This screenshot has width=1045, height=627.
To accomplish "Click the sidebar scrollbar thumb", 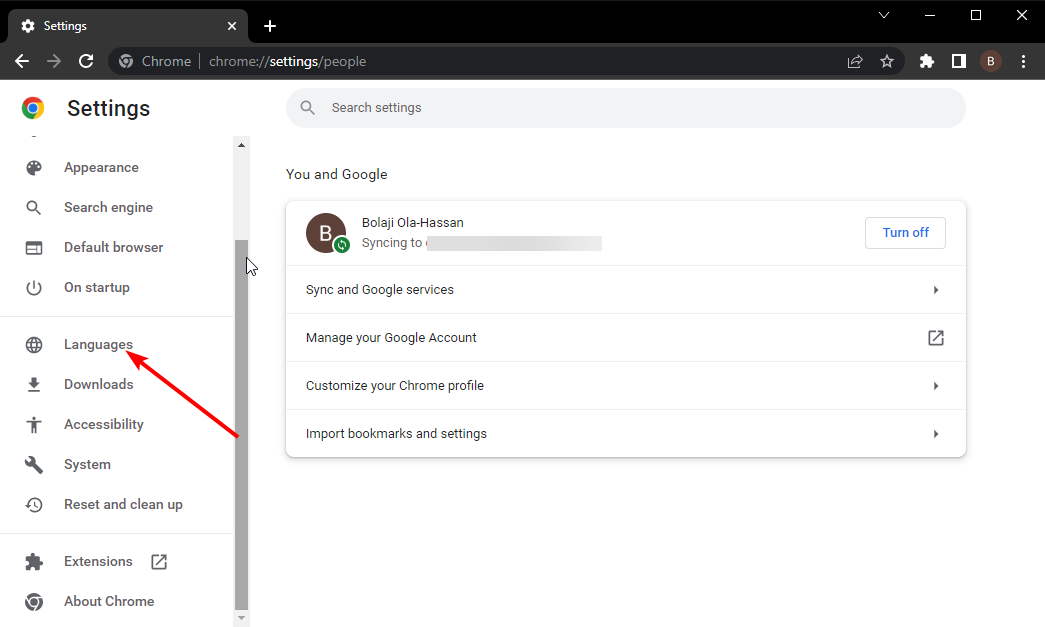I will (x=241, y=425).
